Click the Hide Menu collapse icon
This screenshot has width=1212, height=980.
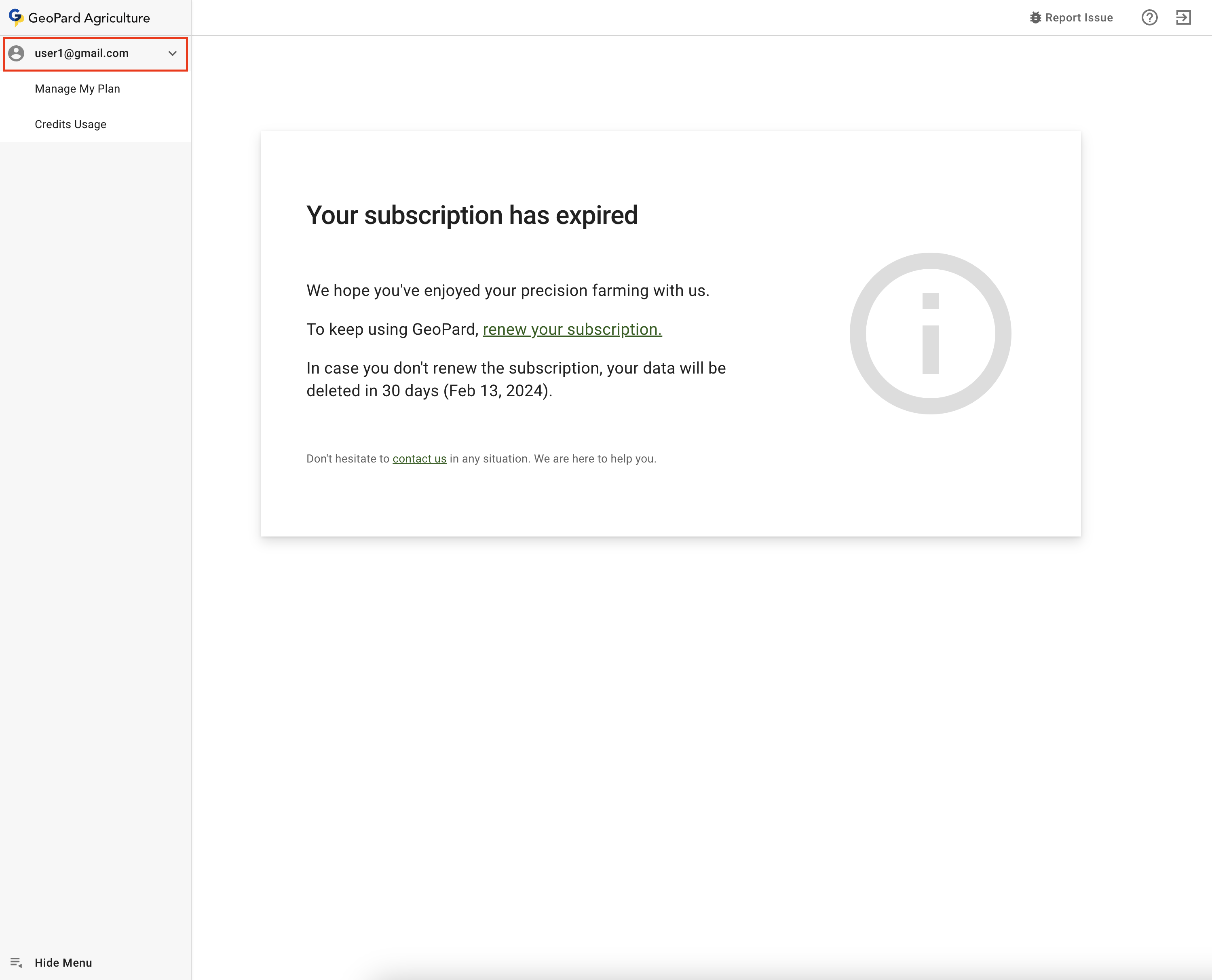16,963
